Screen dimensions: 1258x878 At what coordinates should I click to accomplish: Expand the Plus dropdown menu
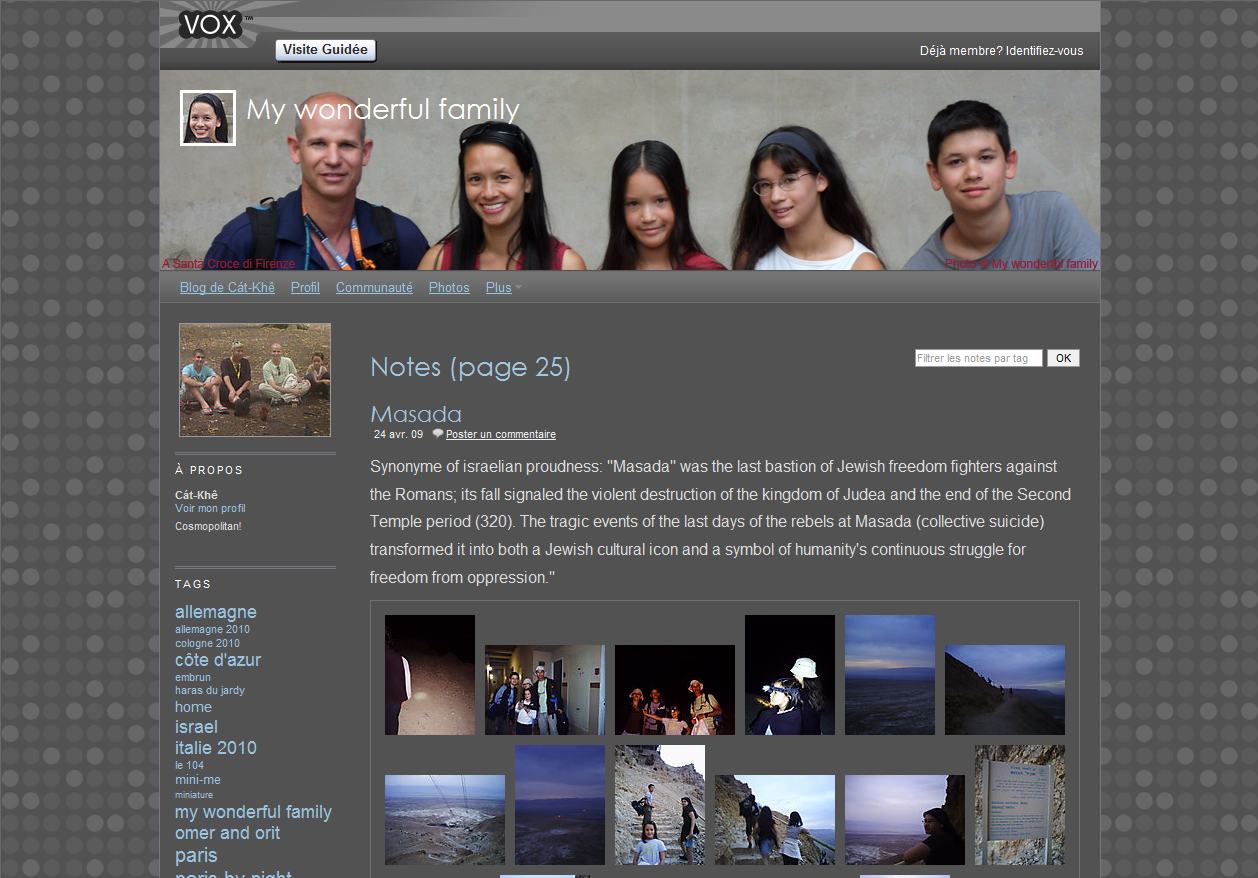[503, 288]
